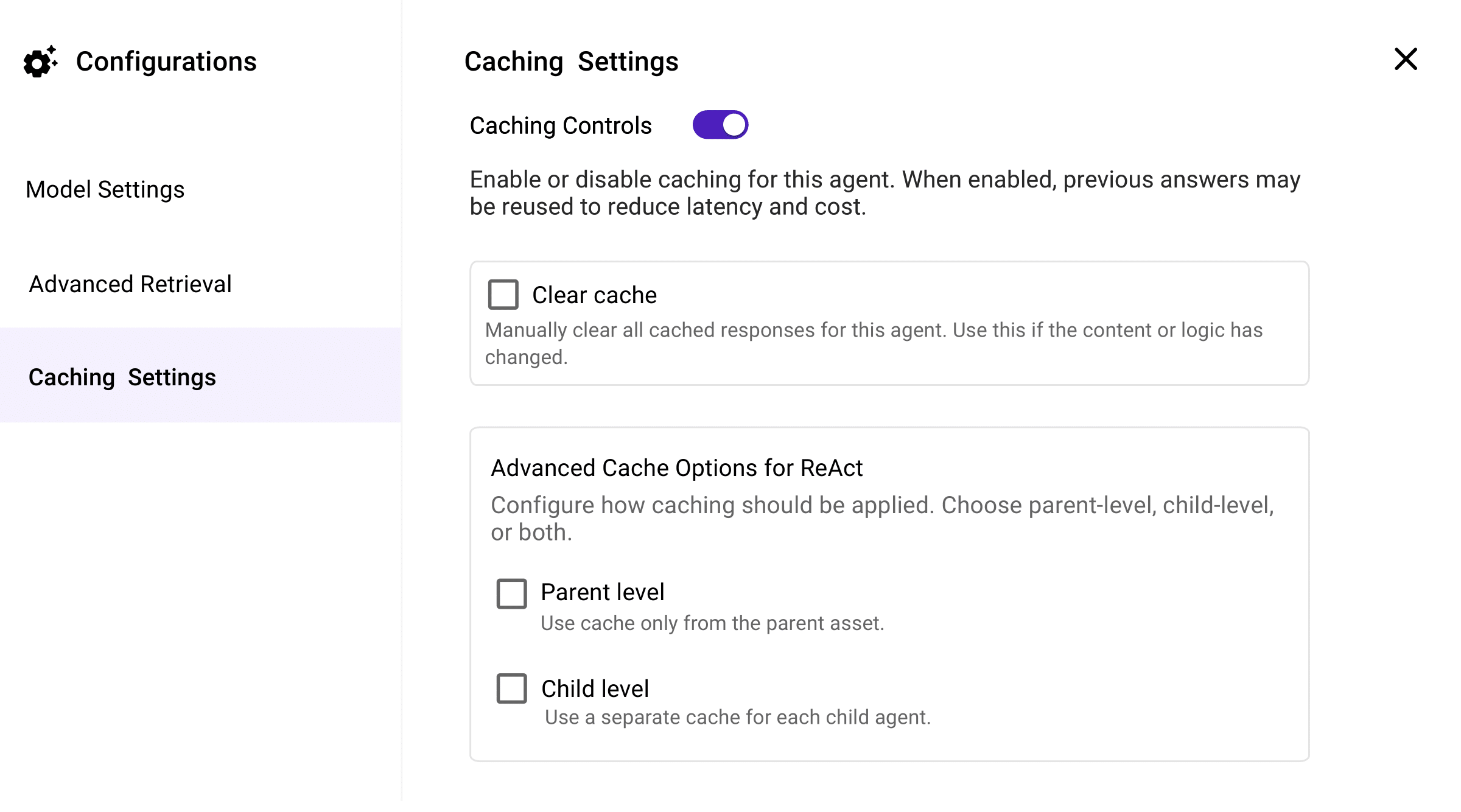This screenshot has height=812, width=1461.
Task: Open the Model Settings section
Action: pyautogui.click(x=105, y=189)
